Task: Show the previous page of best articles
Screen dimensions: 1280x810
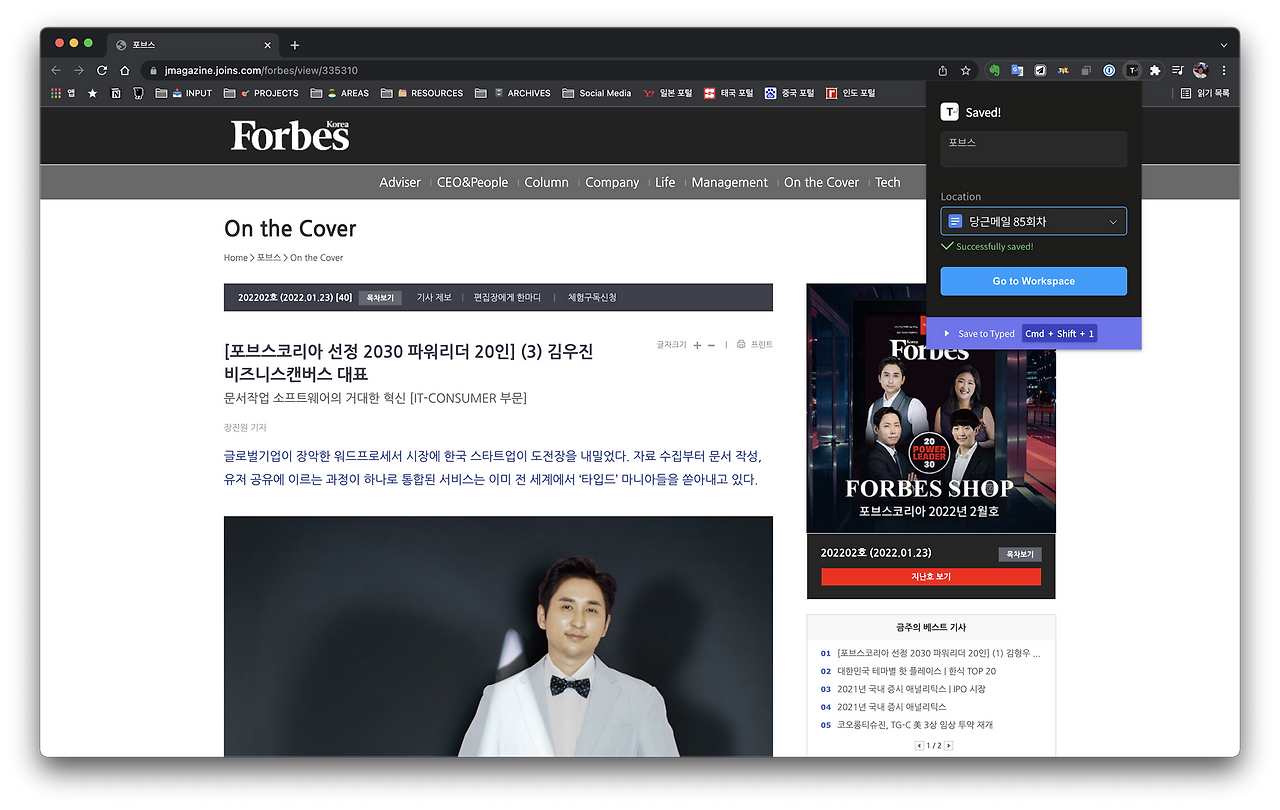Action: click(919, 746)
